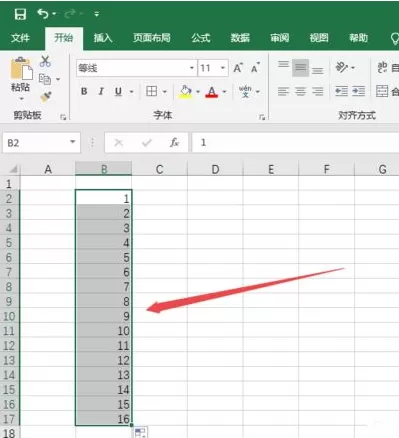
Task: Click Decrease Font Size icon
Action: coord(255,68)
